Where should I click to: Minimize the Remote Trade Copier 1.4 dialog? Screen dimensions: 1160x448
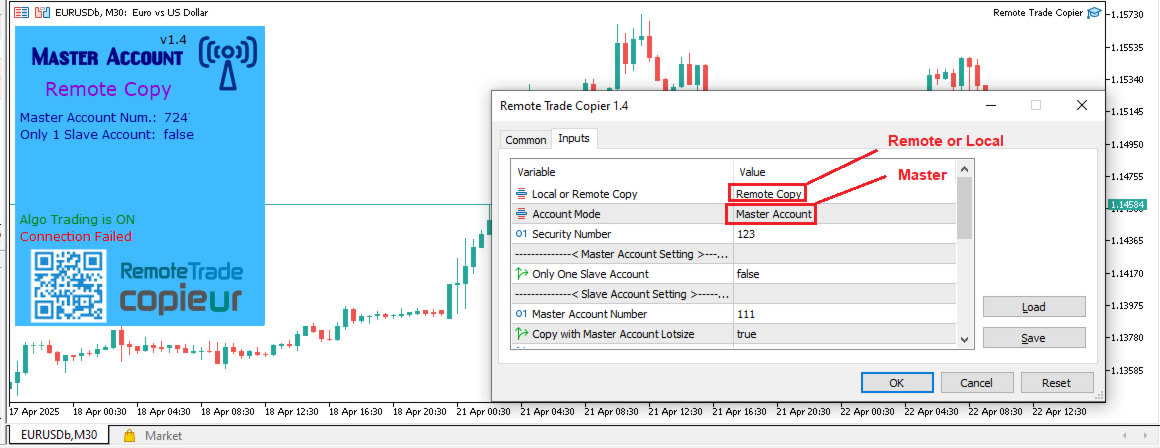989,106
